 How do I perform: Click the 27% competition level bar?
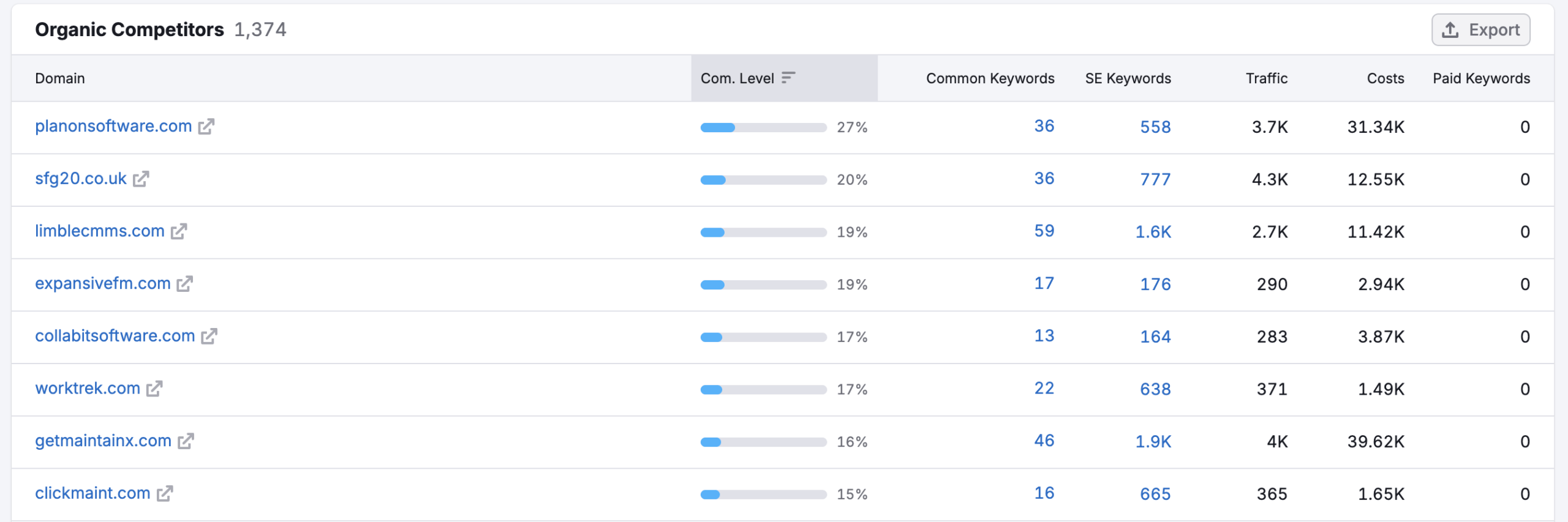point(763,127)
